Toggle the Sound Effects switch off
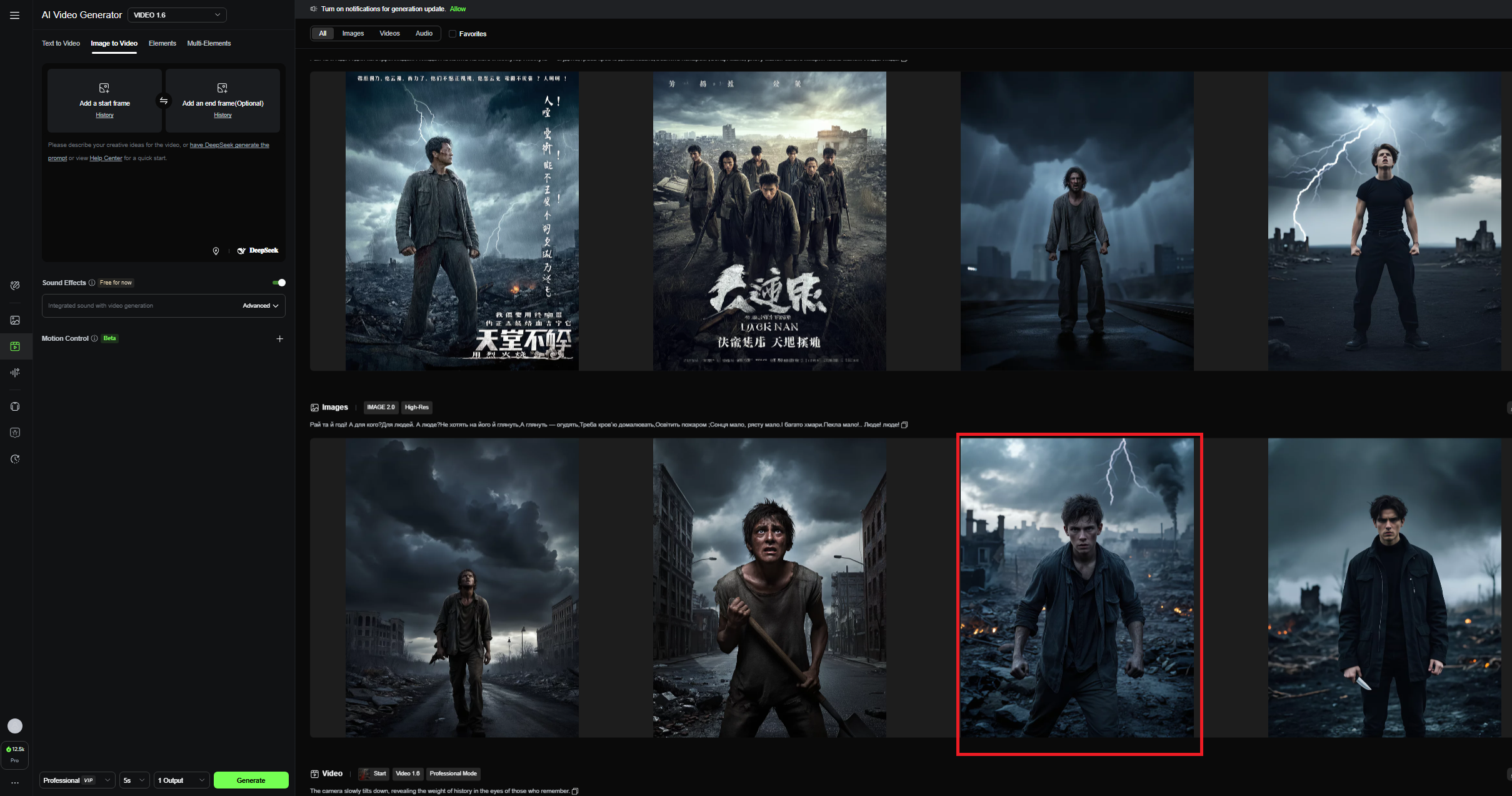 279,283
